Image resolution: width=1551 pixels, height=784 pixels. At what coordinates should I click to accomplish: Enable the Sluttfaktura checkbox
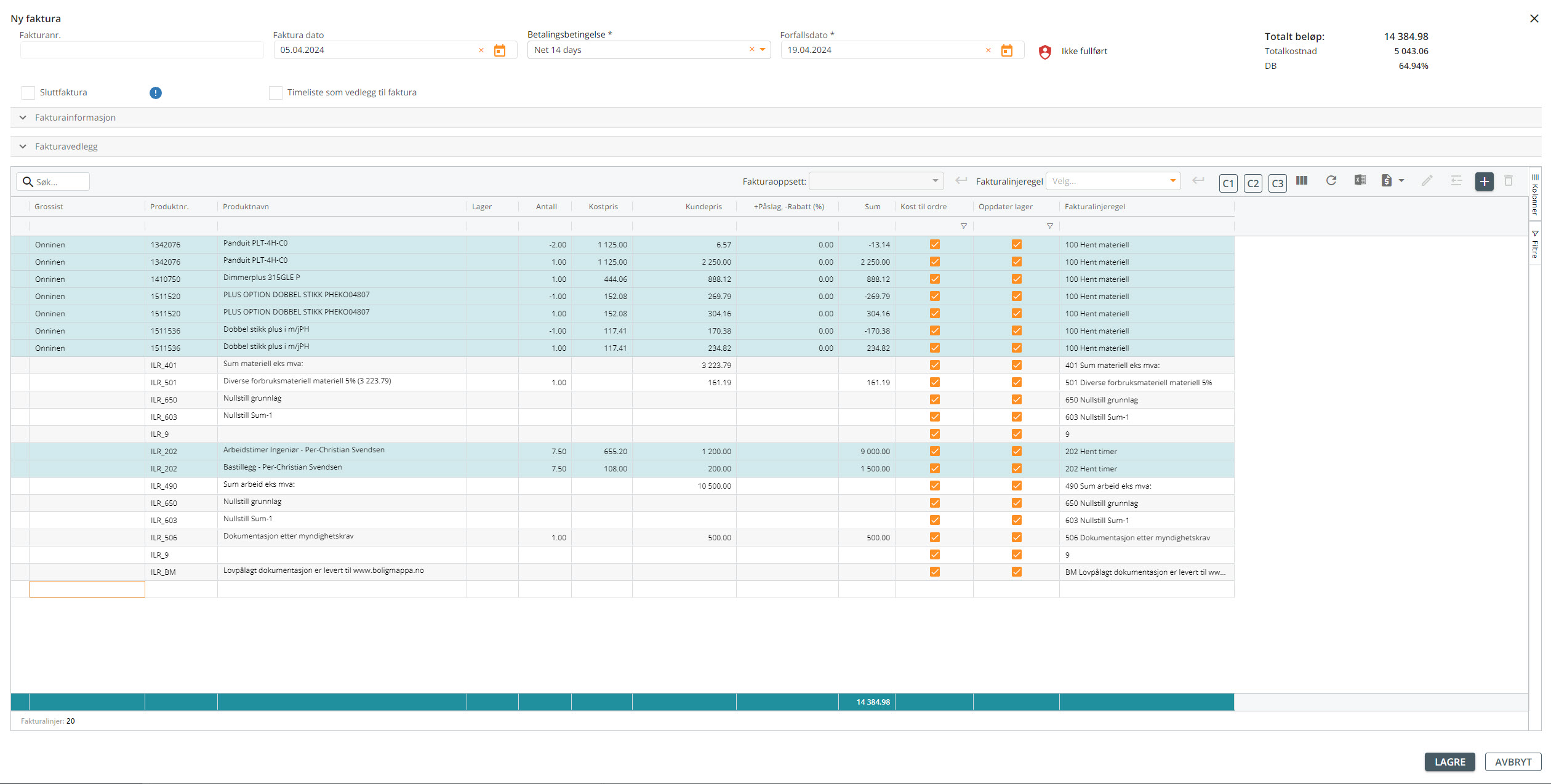click(28, 93)
